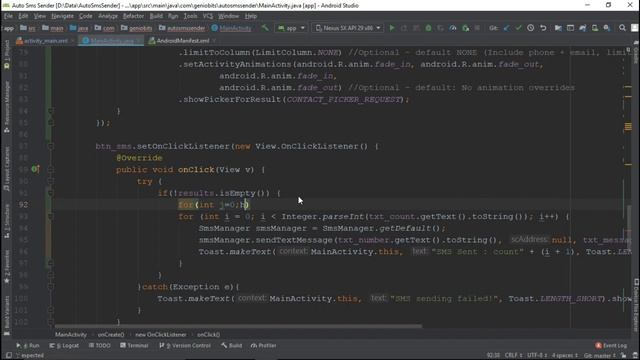Open the Tools menu

pyautogui.click(x=190, y=16)
